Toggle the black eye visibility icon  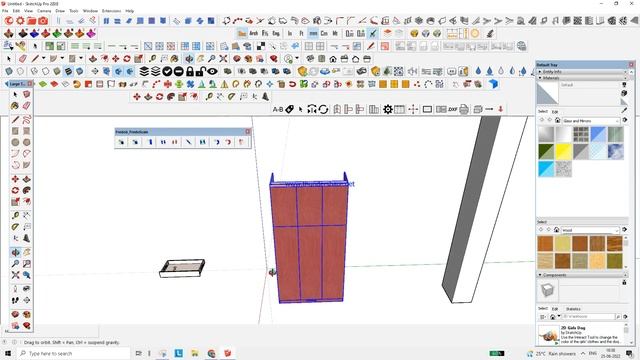tap(212, 71)
